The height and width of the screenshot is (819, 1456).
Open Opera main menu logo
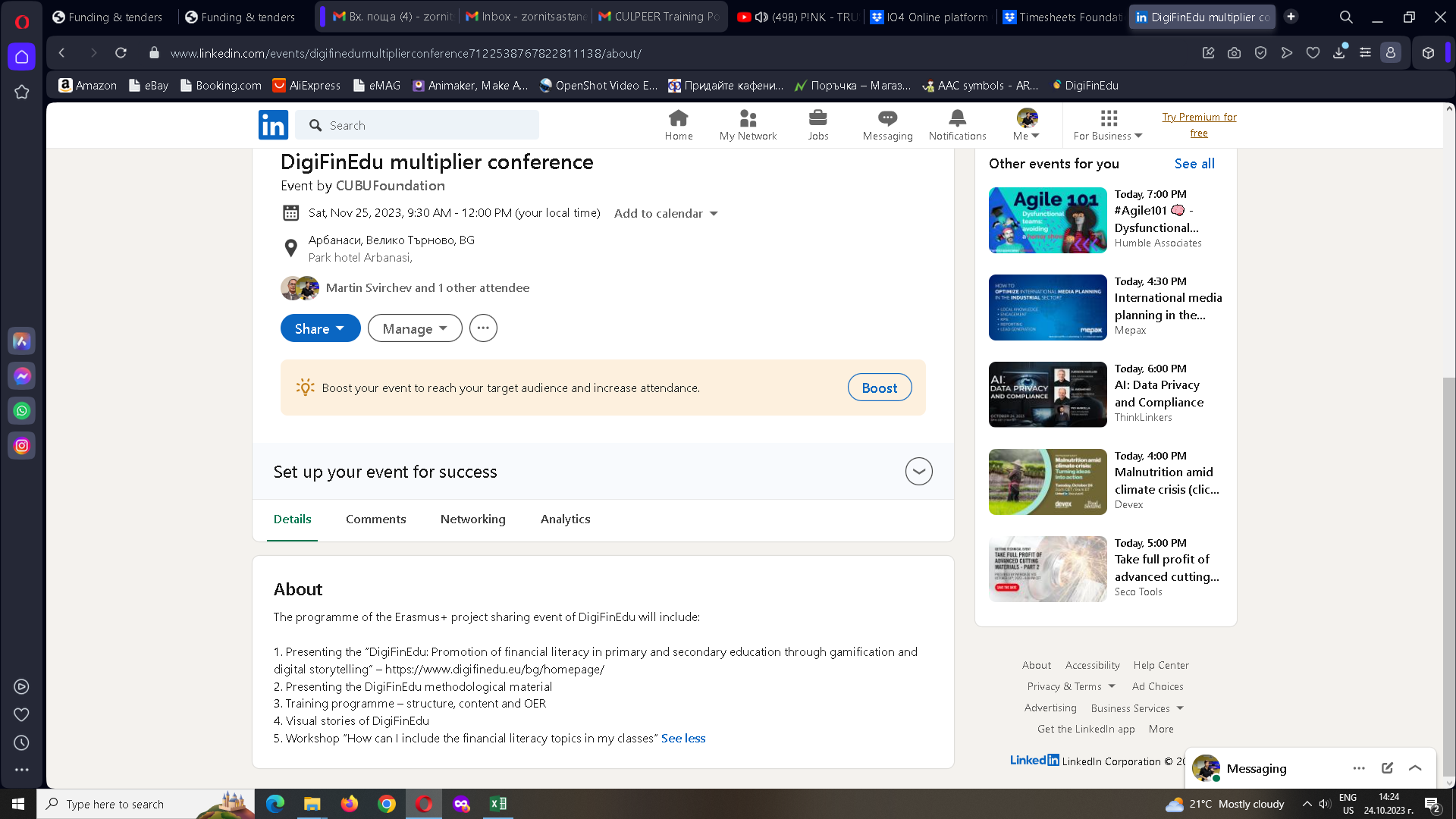click(21, 20)
